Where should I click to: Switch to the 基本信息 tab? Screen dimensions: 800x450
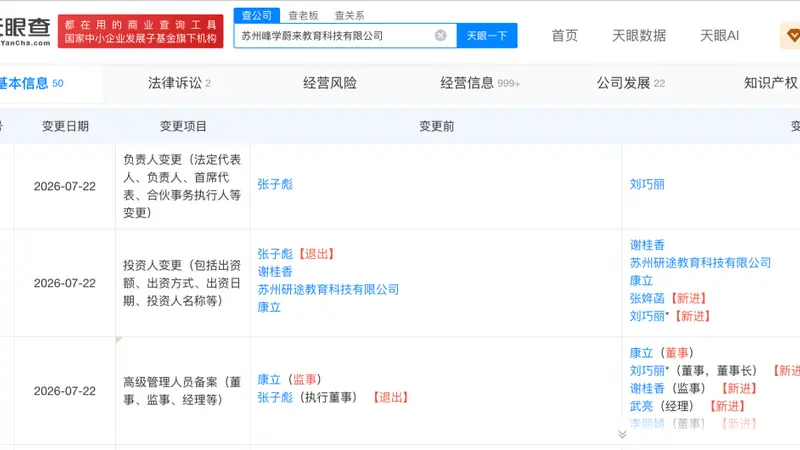[x=32, y=83]
